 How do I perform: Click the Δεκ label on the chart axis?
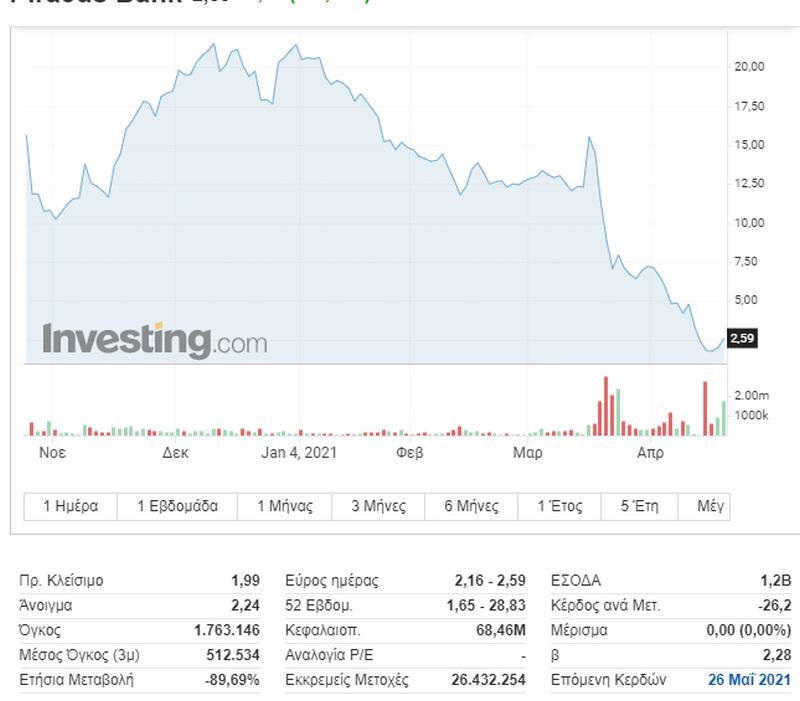[x=175, y=453]
